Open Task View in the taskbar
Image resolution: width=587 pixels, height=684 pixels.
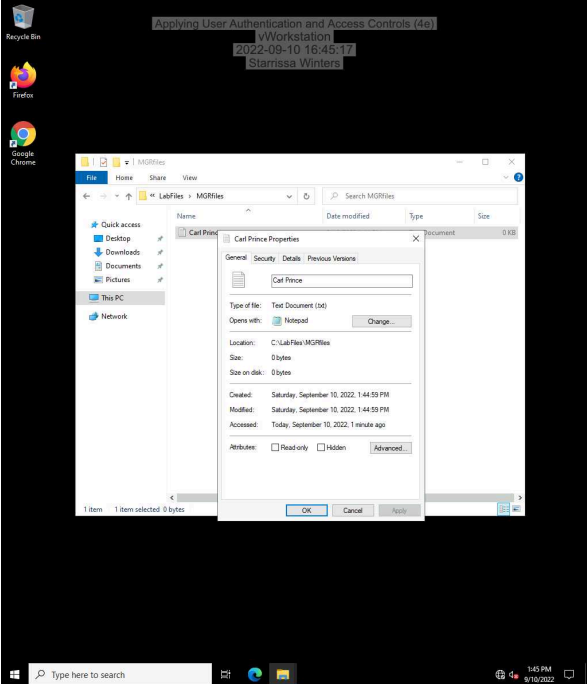click(225, 674)
